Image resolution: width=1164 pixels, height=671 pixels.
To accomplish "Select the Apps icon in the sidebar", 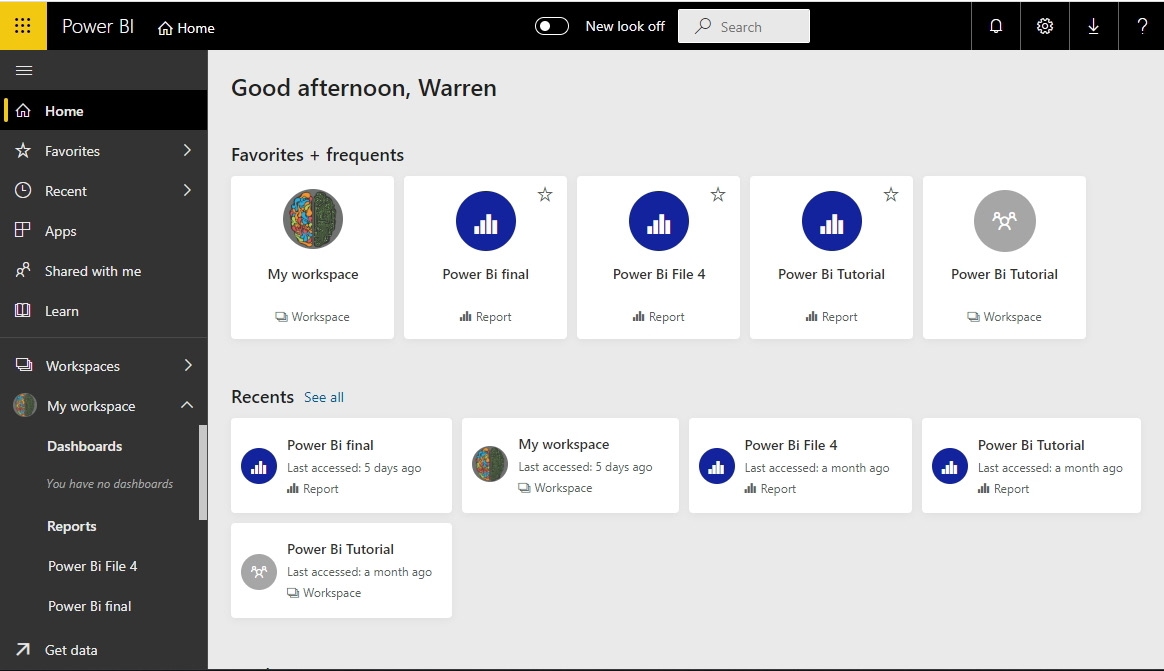I will click(23, 231).
